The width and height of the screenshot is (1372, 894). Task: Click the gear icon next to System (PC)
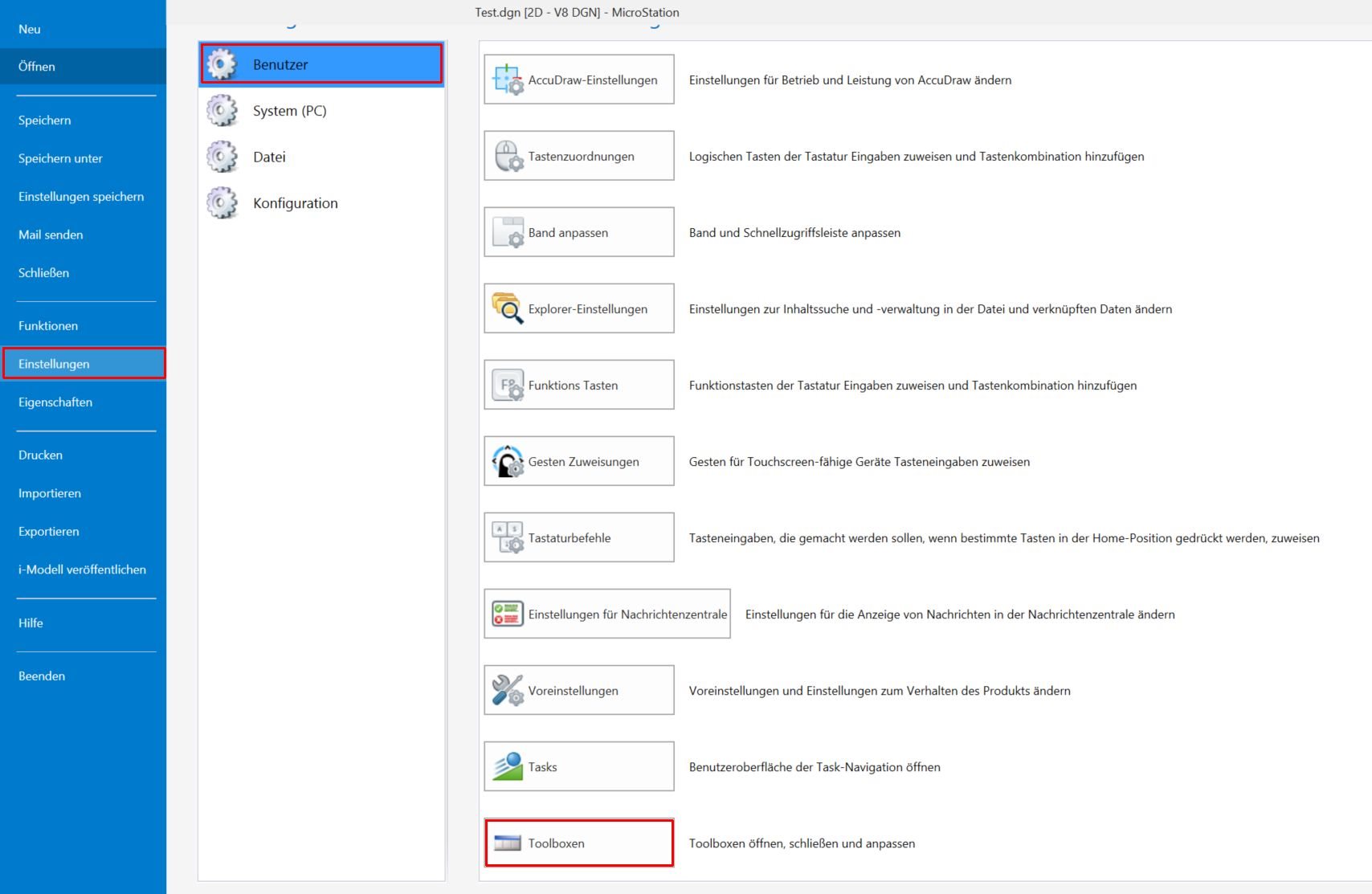223,111
